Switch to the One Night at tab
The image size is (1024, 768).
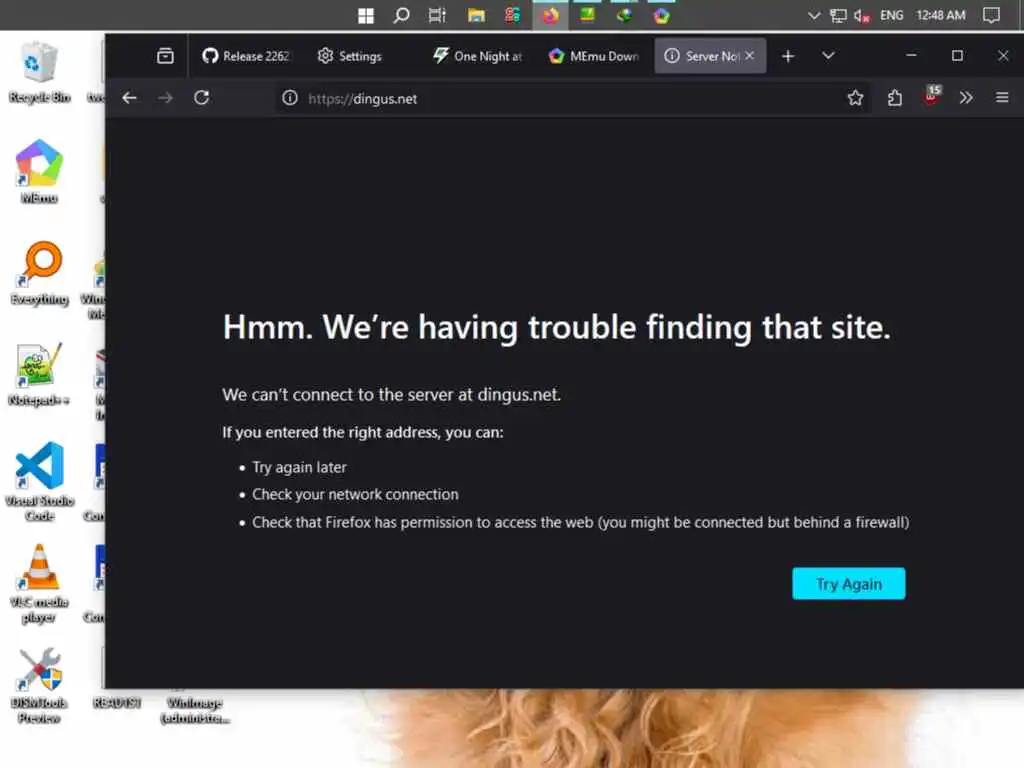(x=478, y=56)
